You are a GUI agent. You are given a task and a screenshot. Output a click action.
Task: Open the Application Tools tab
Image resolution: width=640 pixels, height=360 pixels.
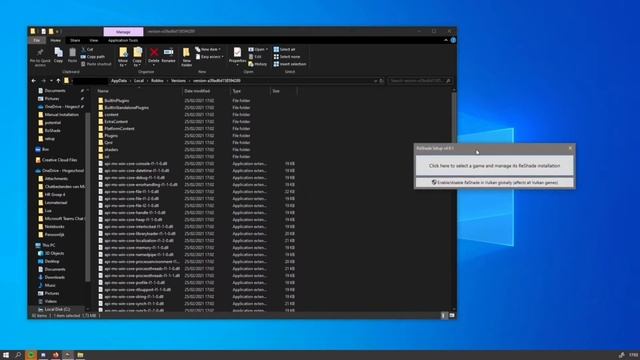(123, 40)
